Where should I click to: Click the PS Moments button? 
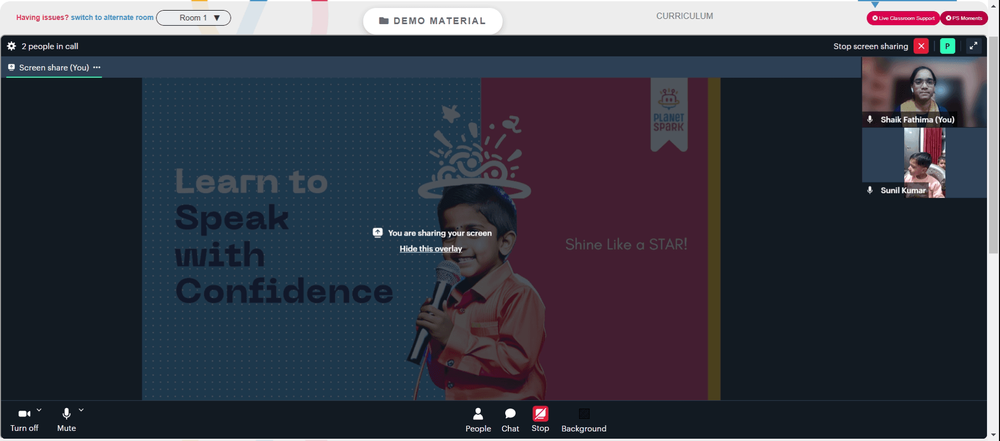click(964, 19)
